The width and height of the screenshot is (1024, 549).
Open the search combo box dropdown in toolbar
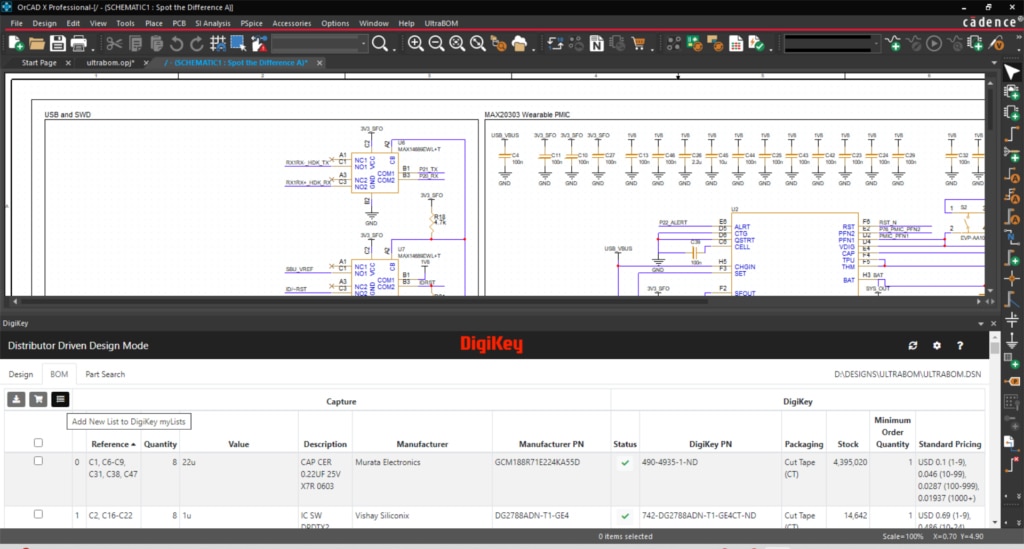tap(361, 44)
